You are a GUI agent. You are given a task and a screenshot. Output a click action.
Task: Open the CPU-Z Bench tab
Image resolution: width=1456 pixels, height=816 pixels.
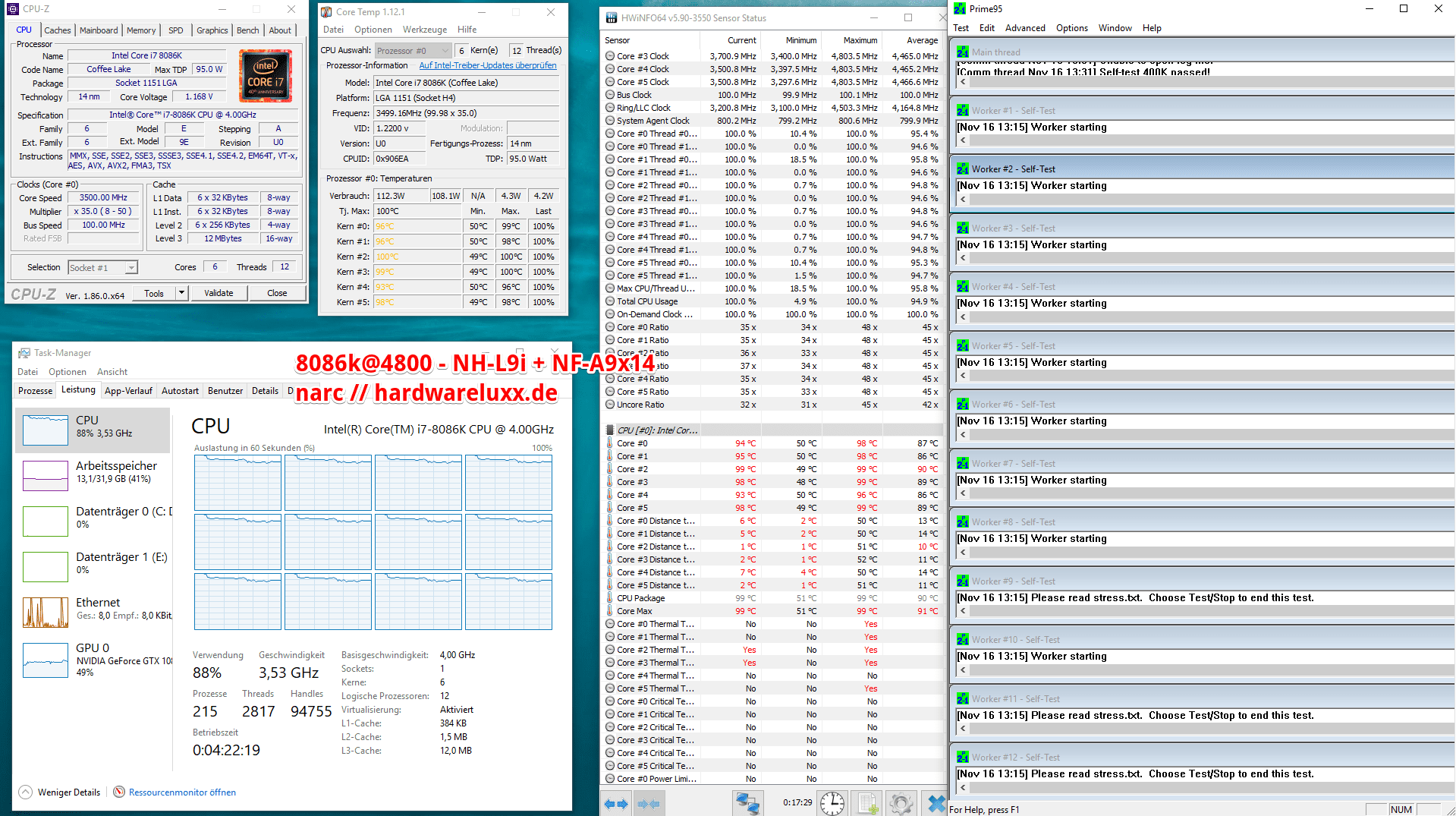click(248, 30)
